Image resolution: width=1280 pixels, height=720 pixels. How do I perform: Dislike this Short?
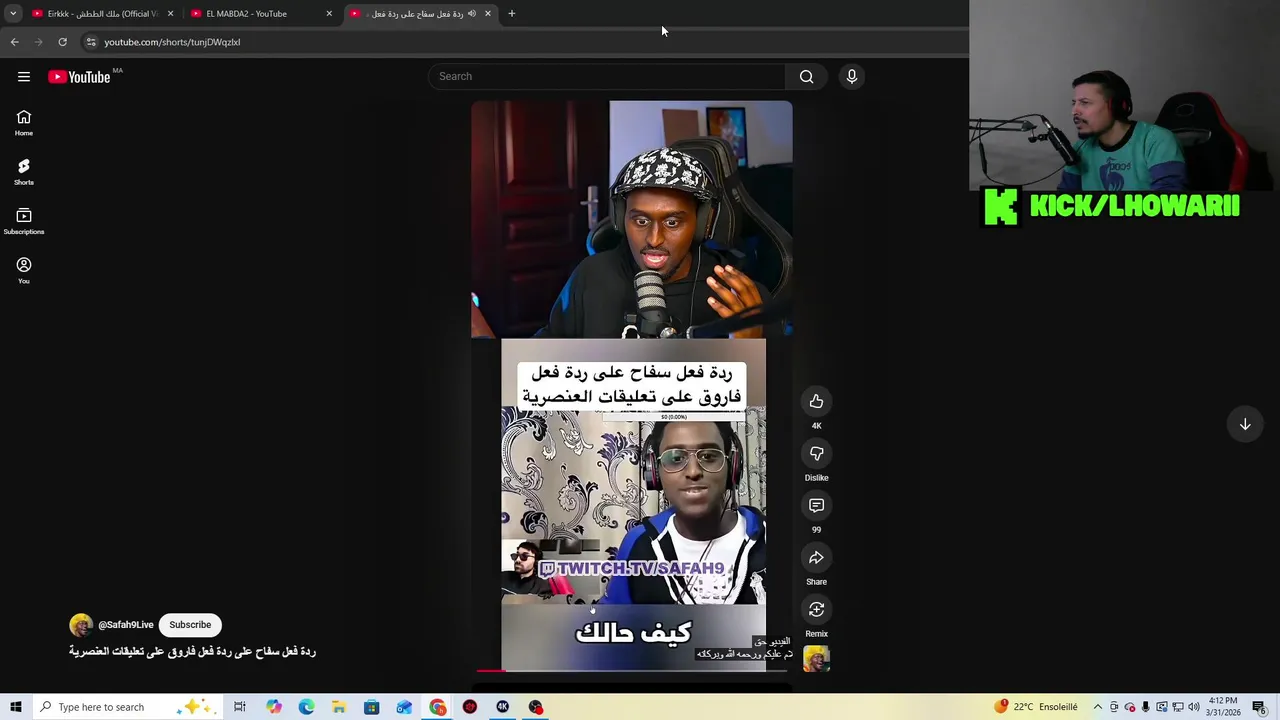pyautogui.click(x=816, y=453)
